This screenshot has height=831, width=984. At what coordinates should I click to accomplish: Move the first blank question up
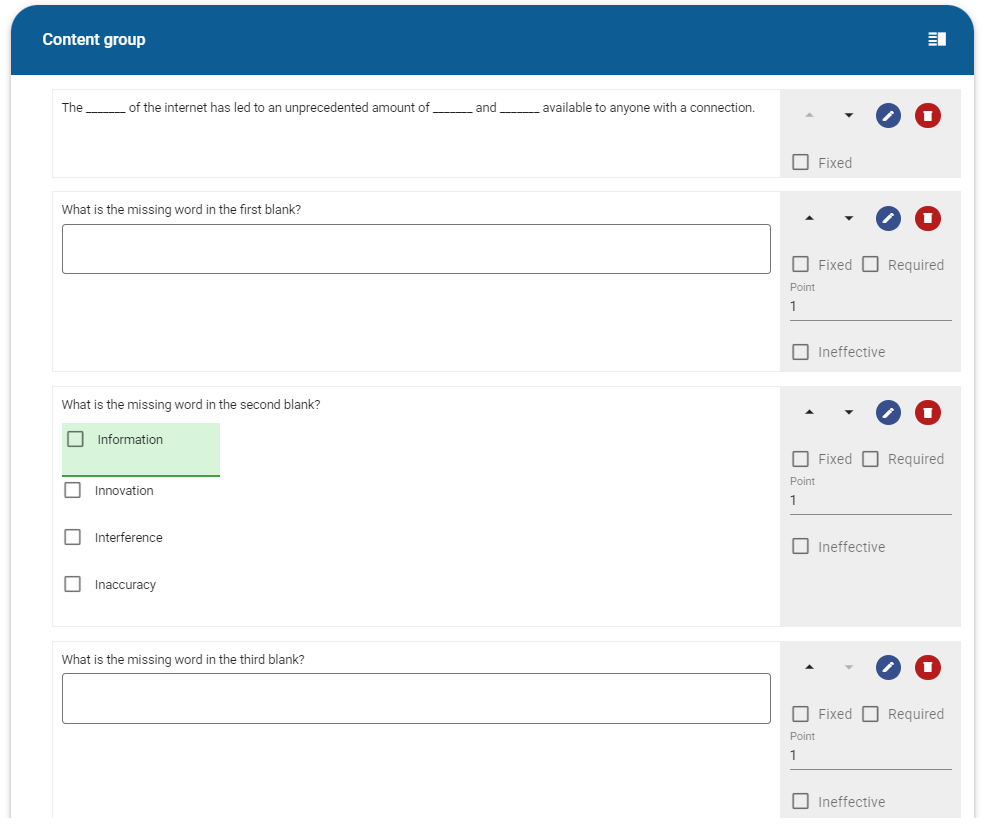click(x=809, y=218)
